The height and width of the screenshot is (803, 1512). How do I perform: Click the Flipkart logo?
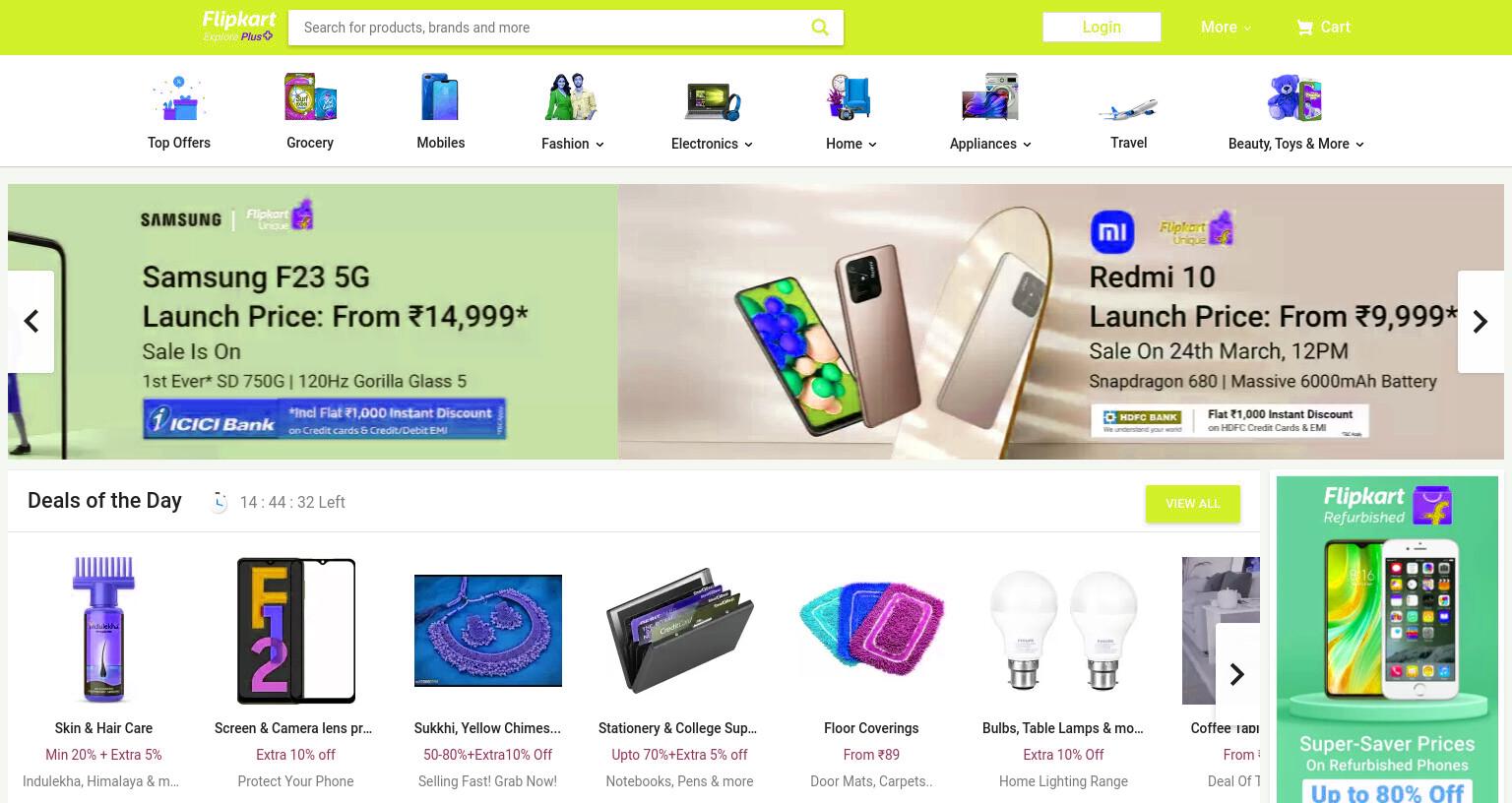coord(238,27)
